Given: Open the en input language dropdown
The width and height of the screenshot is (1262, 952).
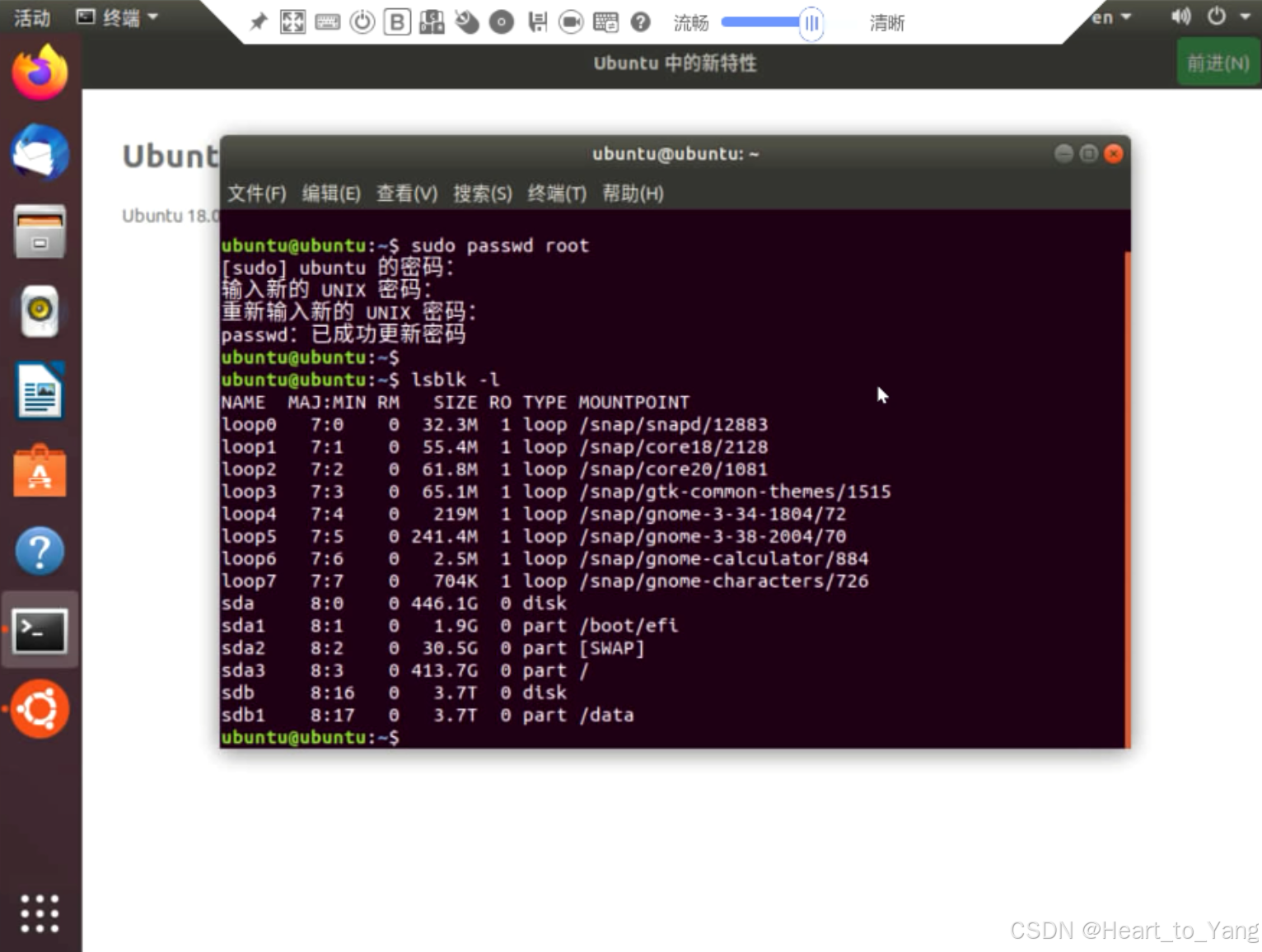Looking at the screenshot, I should click(1111, 17).
